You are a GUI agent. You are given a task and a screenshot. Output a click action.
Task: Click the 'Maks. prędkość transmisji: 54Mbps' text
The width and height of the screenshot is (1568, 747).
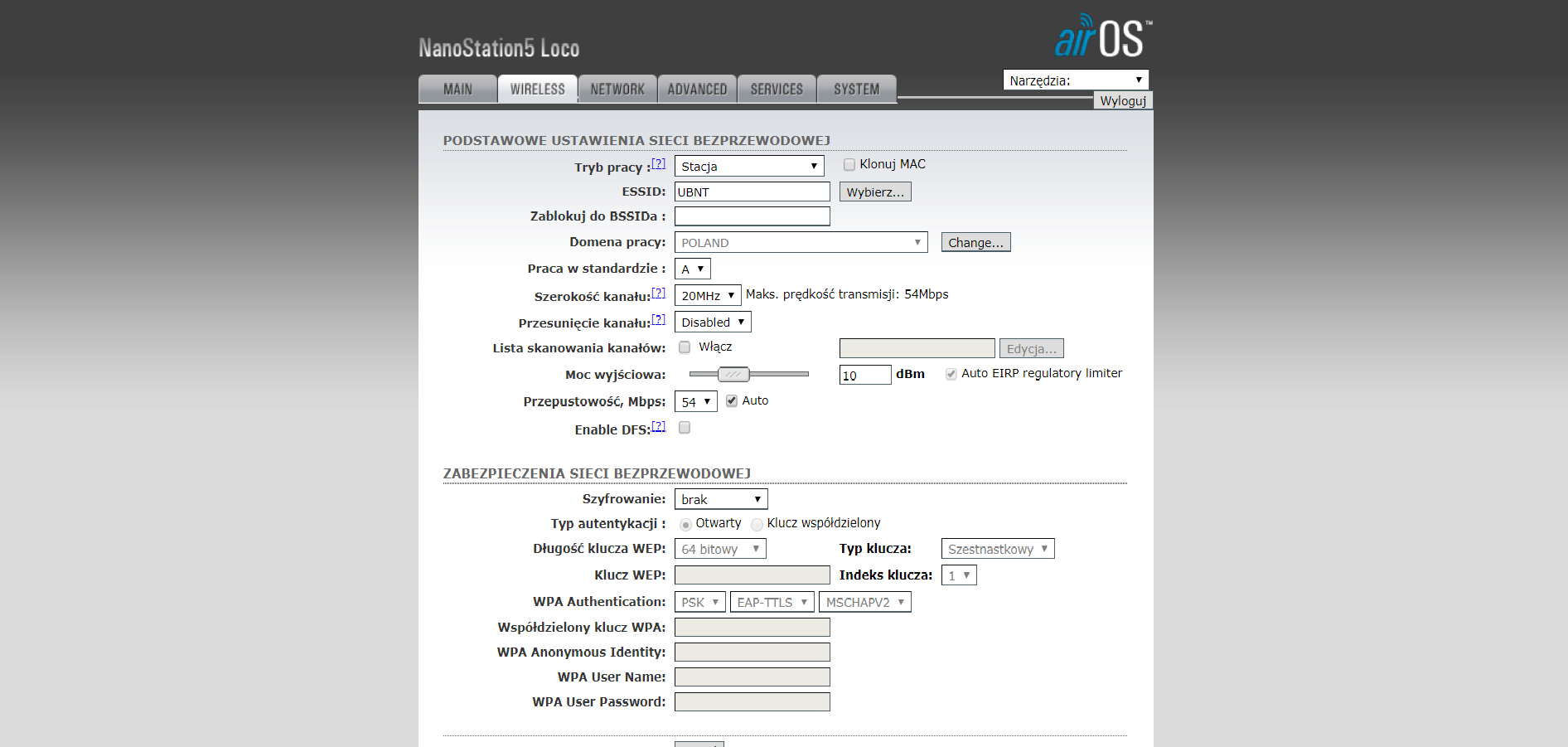tap(847, 294)
